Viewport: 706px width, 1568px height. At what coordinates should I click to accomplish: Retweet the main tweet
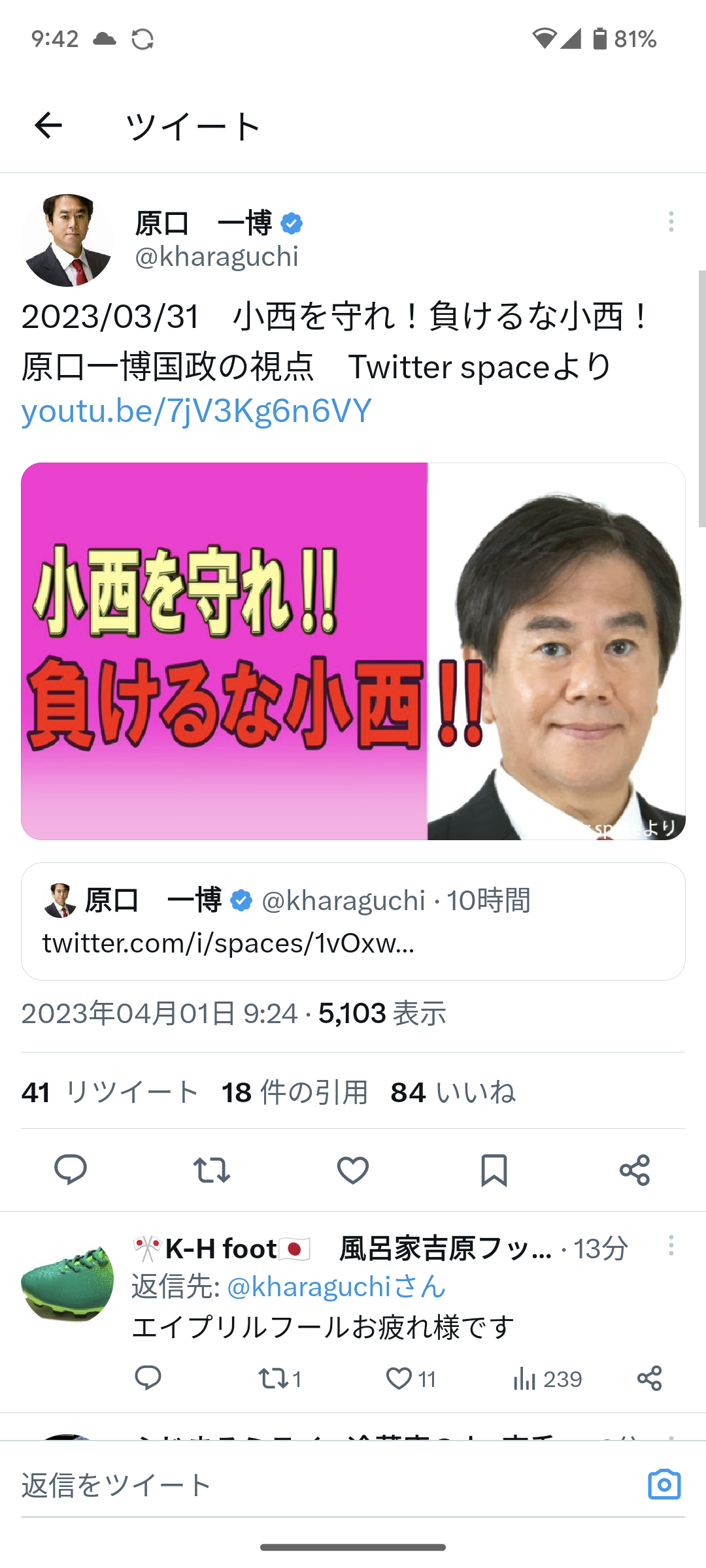click(212, 1169)
